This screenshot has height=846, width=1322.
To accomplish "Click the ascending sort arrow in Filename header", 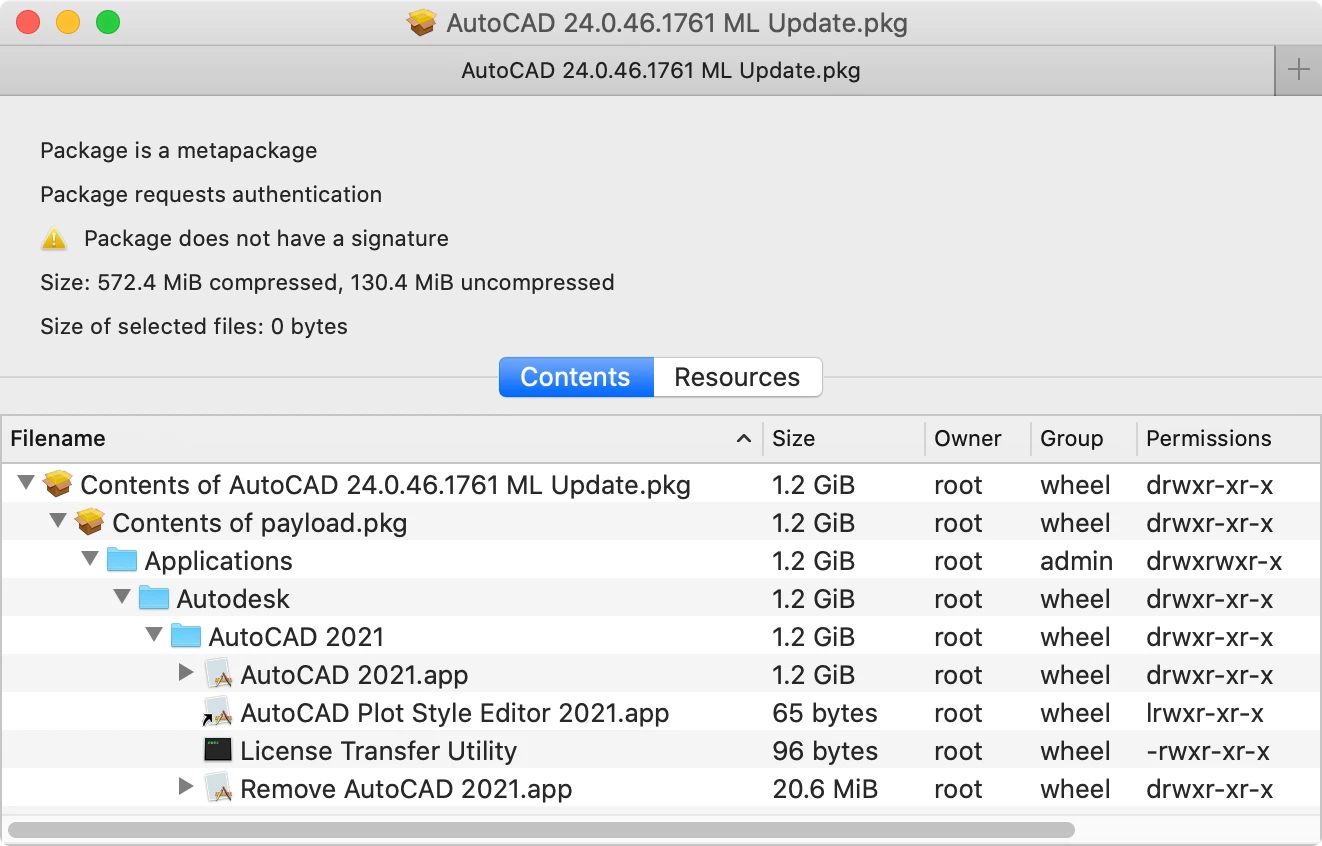I will pos(744,438).
